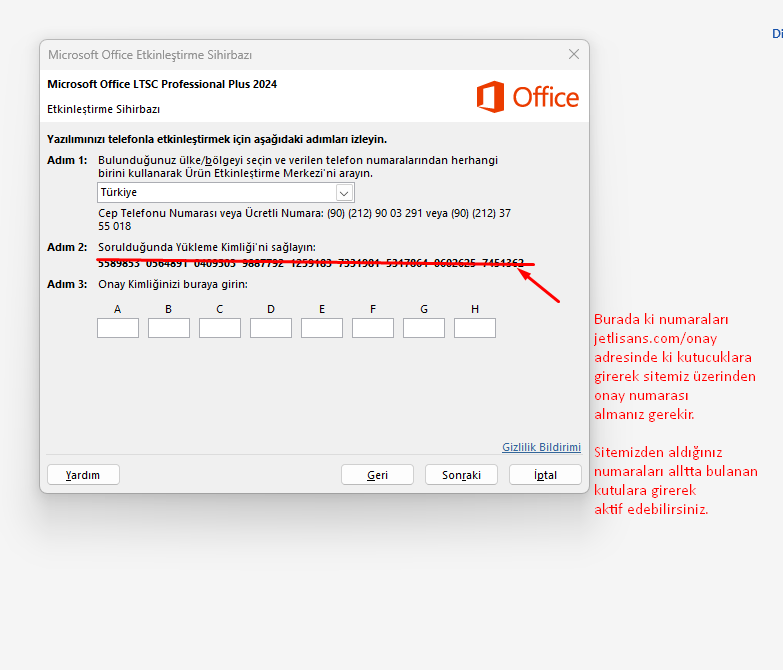Viewport: 783px width, 670px height.
Task: Click the partially visible link at top right
Action: 776,34
